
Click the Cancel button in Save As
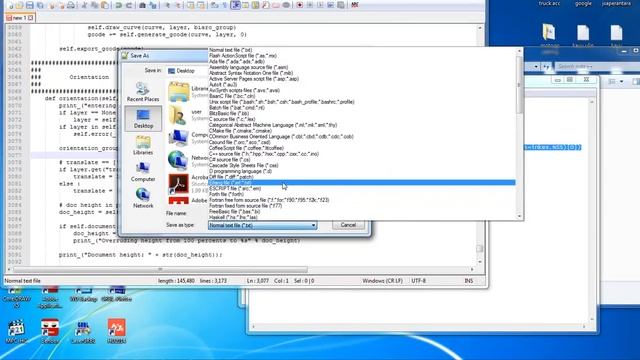pos(348,225)
